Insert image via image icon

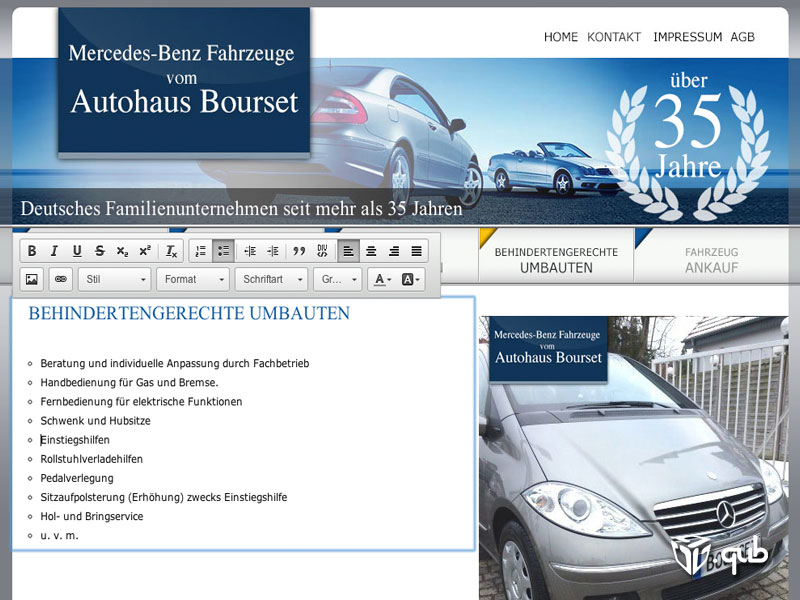click(x=32, y=279)
